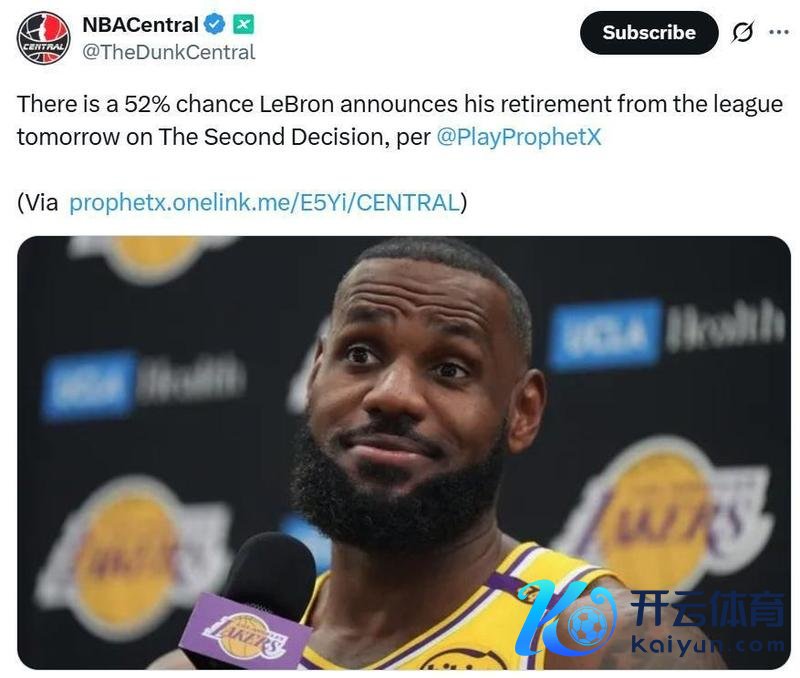
Task: Click the green ProphetX affiliate badge
Action: [244, 24]
